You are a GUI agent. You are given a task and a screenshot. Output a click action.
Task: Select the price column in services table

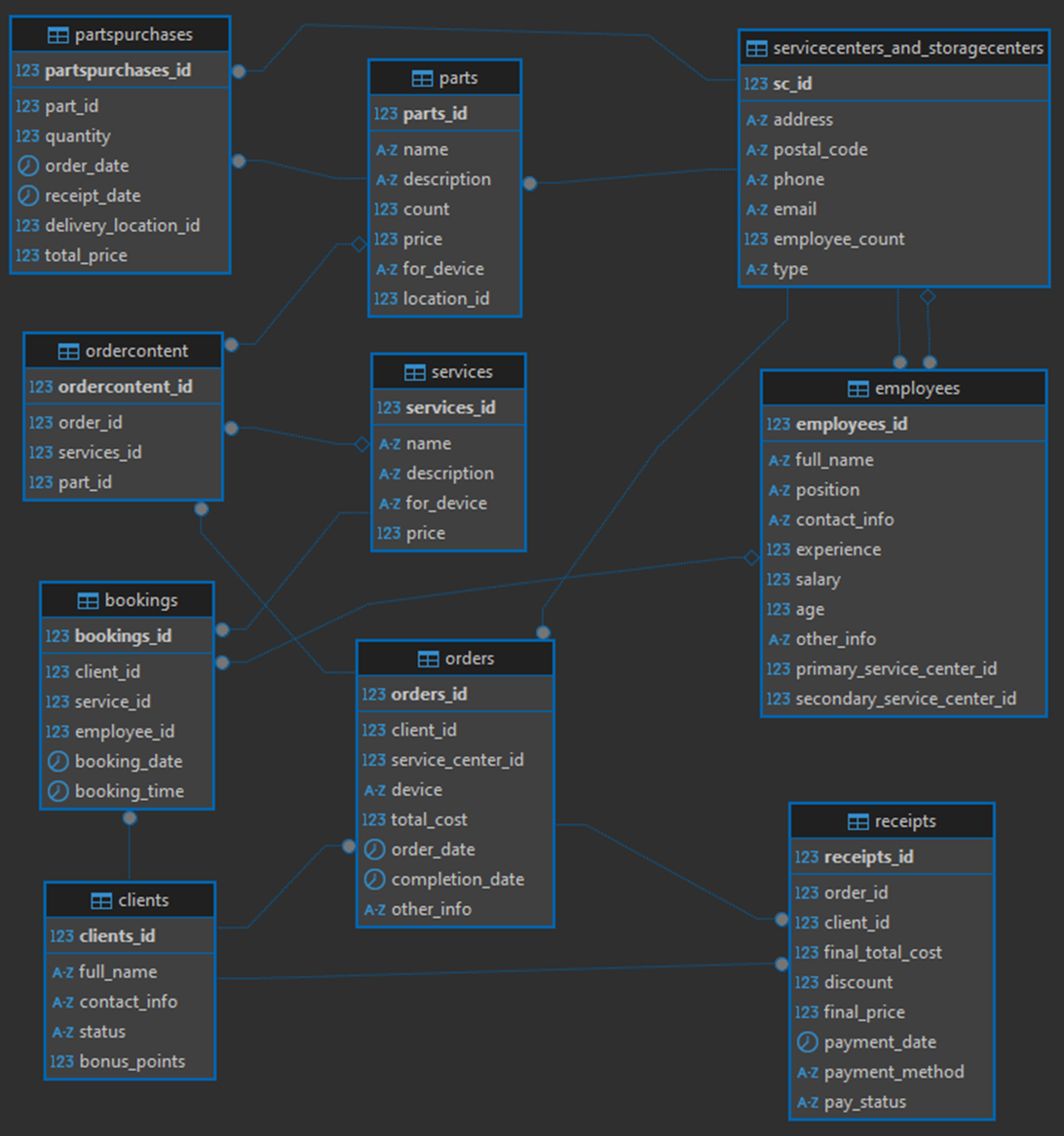448,534
